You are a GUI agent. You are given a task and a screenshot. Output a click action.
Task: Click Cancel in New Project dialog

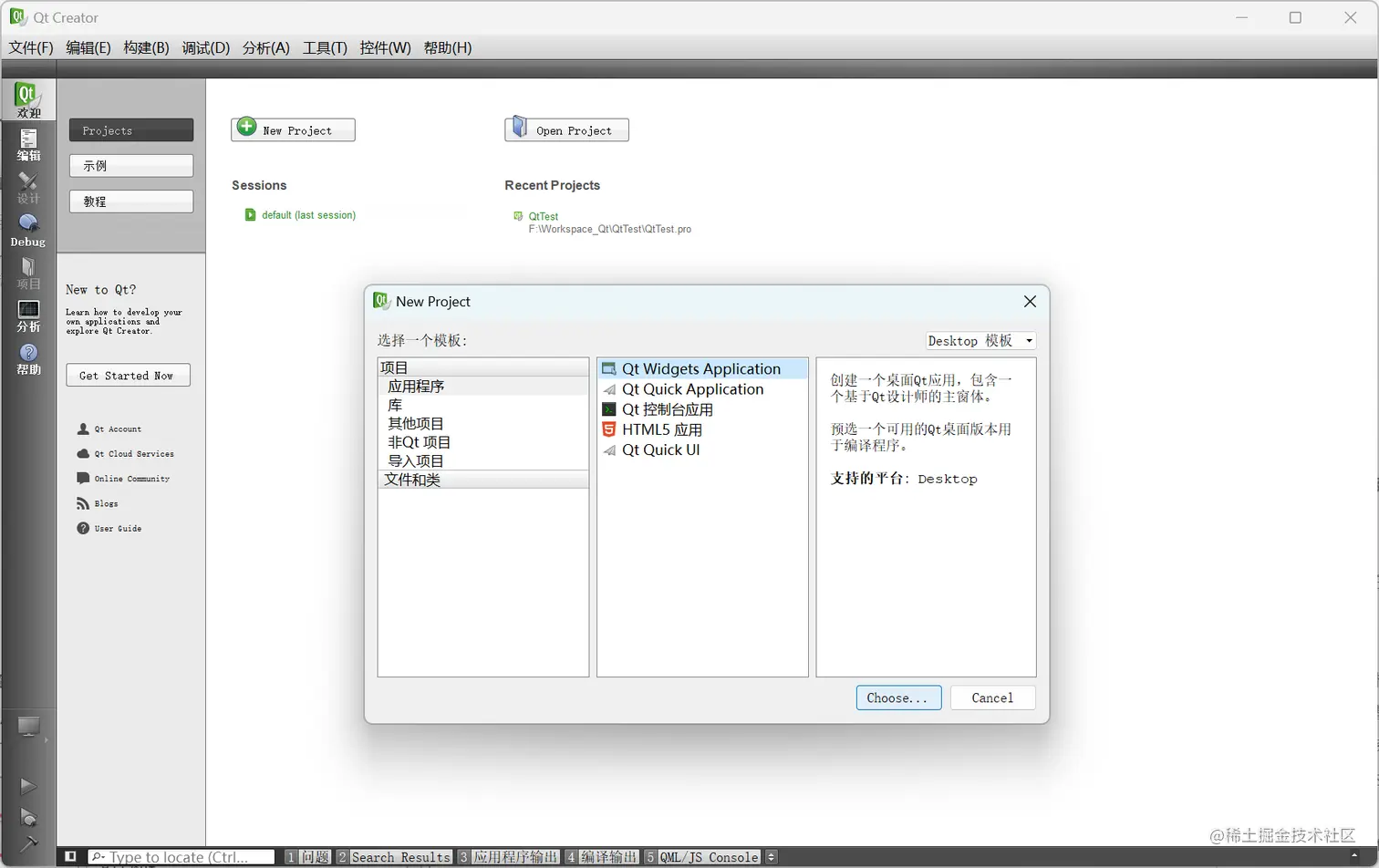coord(992,697)
